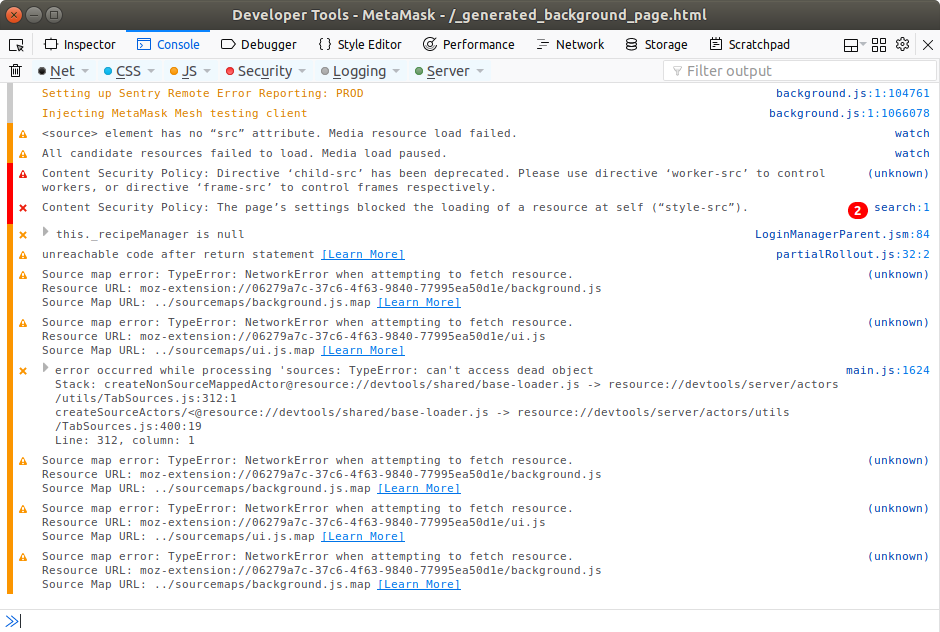Image resolution: width=940 pixels, height=632 pixels.
Task: Open source link background.js:1:1066078
Action: 849,113
